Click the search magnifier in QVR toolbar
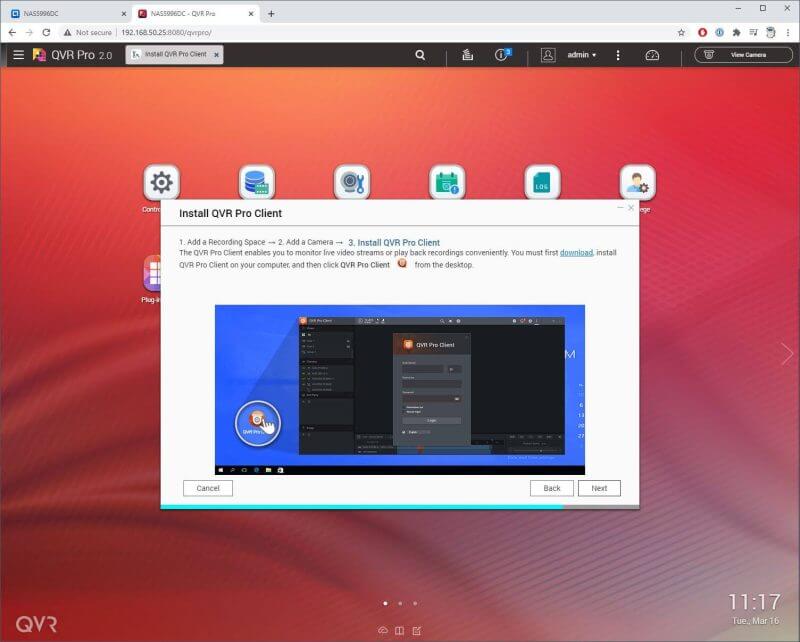This screenshot has height=642, width=800. 421,55
